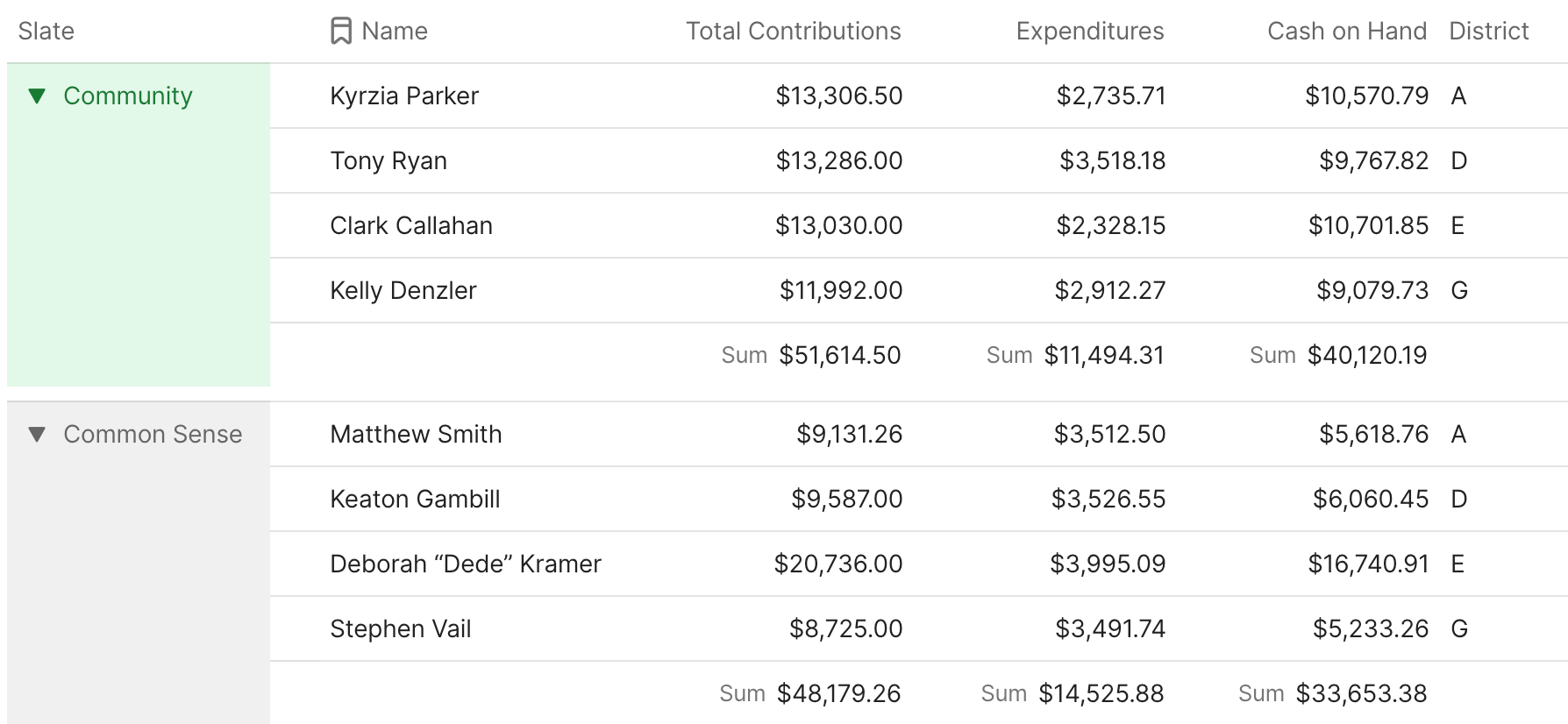Select the Keaton Gambill name cell

click(415, 499)
